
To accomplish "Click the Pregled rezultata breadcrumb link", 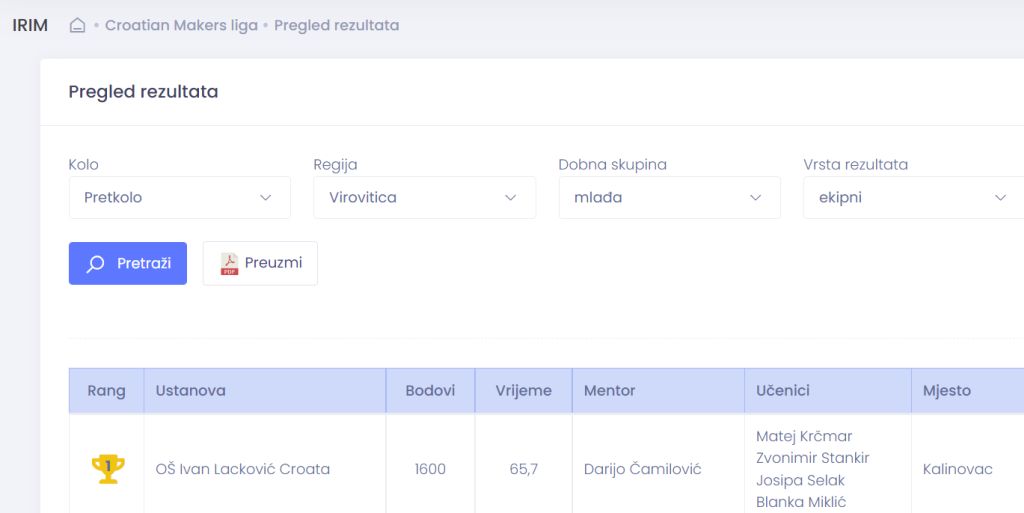I will point(336,25).
